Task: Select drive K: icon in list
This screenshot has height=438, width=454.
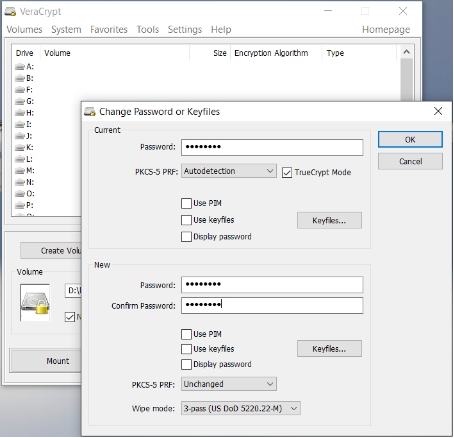Action: coord(20,147)
